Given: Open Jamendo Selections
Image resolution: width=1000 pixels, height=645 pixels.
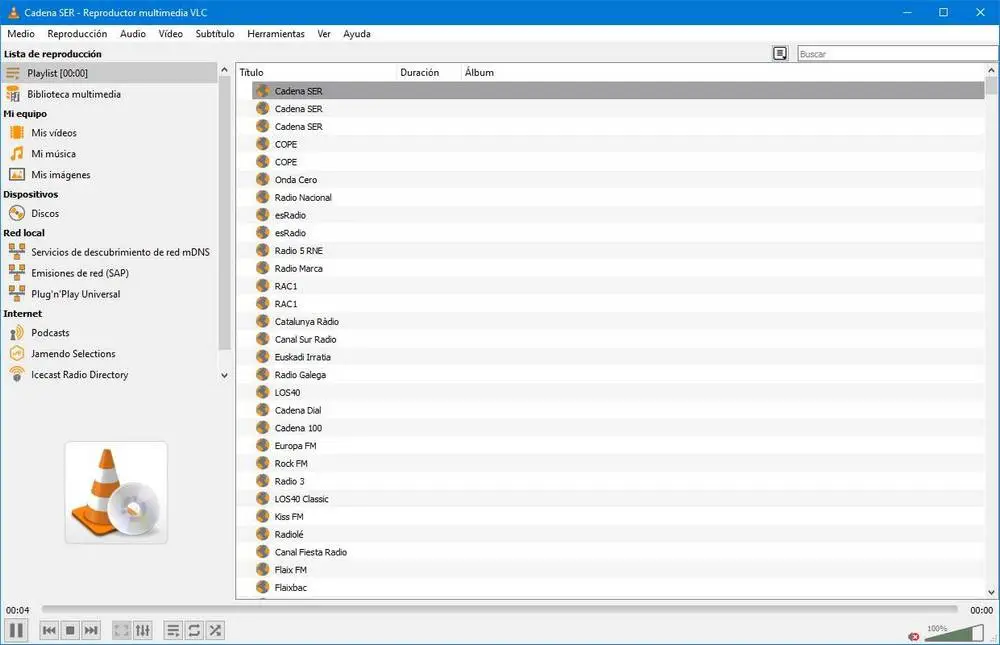Looking at the screenshot, I should (x=109, y=353).
